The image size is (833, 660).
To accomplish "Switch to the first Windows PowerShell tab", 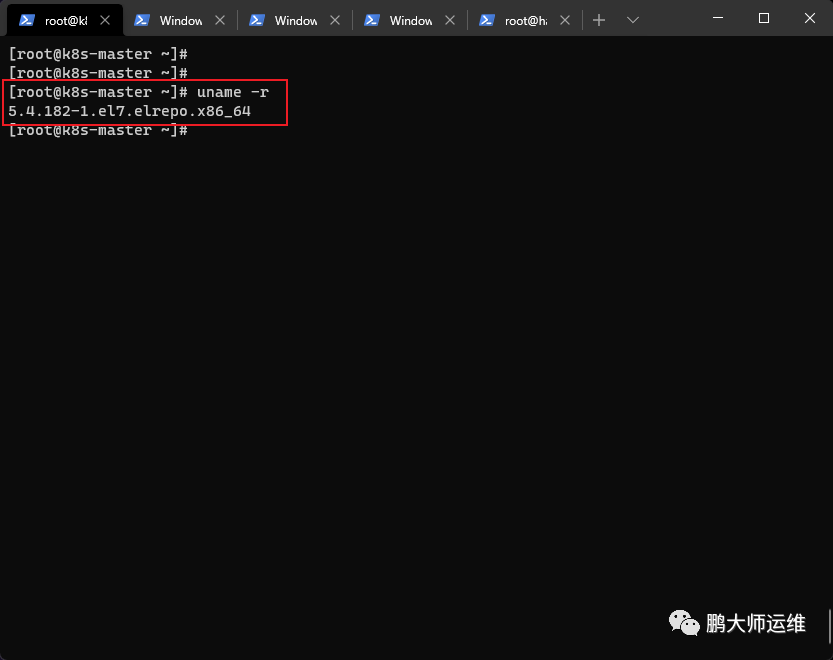I will pos(181,20).
